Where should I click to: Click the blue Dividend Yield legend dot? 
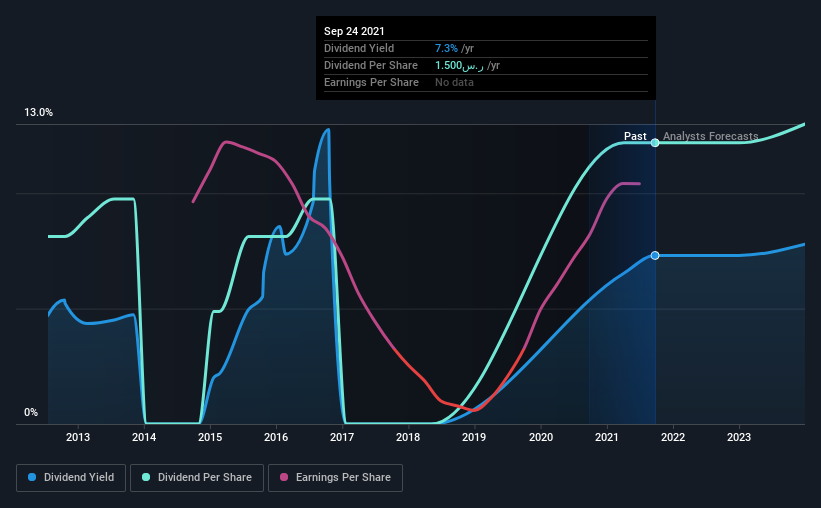tap(32, 477)
